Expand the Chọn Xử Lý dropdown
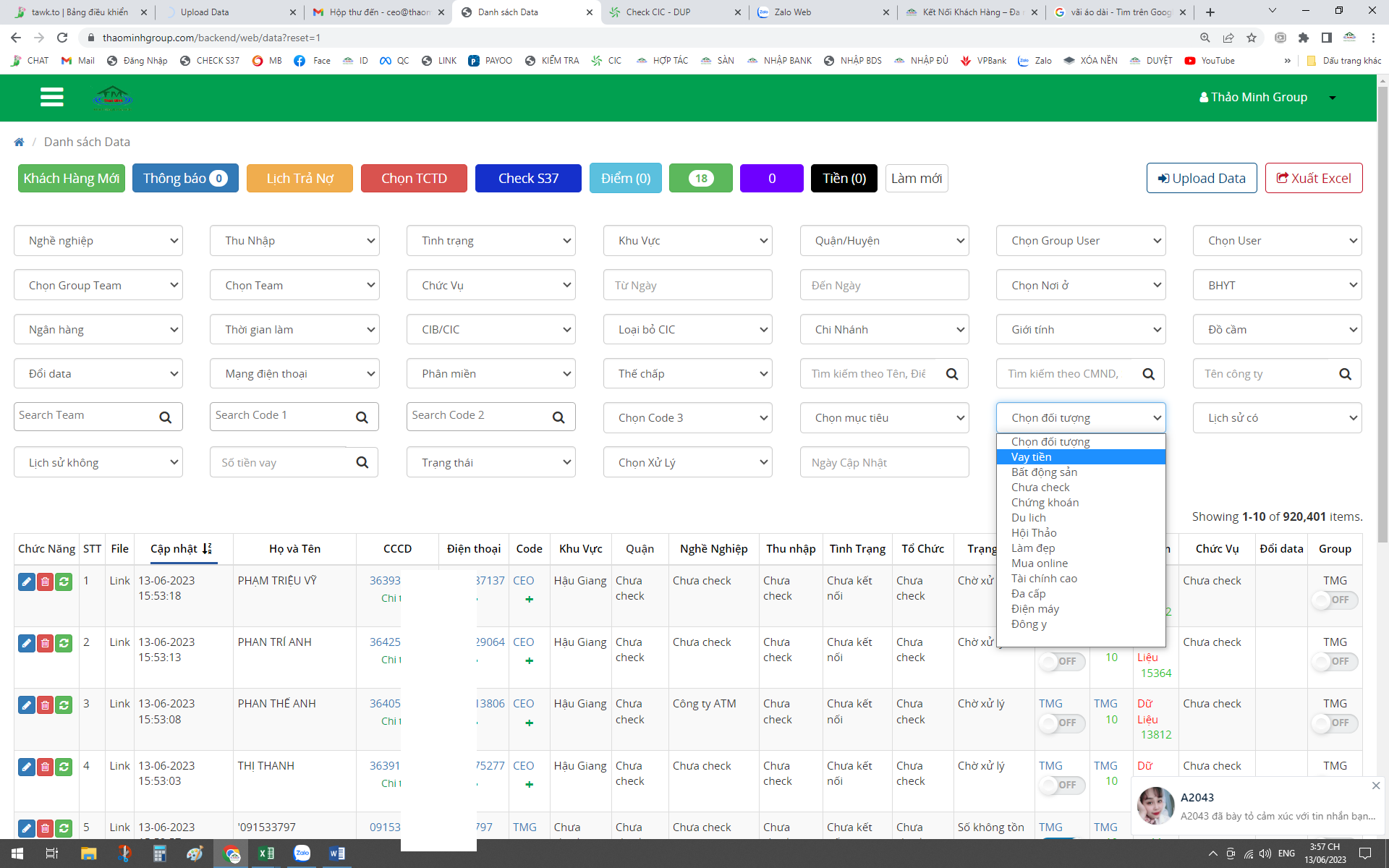This screenshot has width=1389, height=868. [688, 462]
